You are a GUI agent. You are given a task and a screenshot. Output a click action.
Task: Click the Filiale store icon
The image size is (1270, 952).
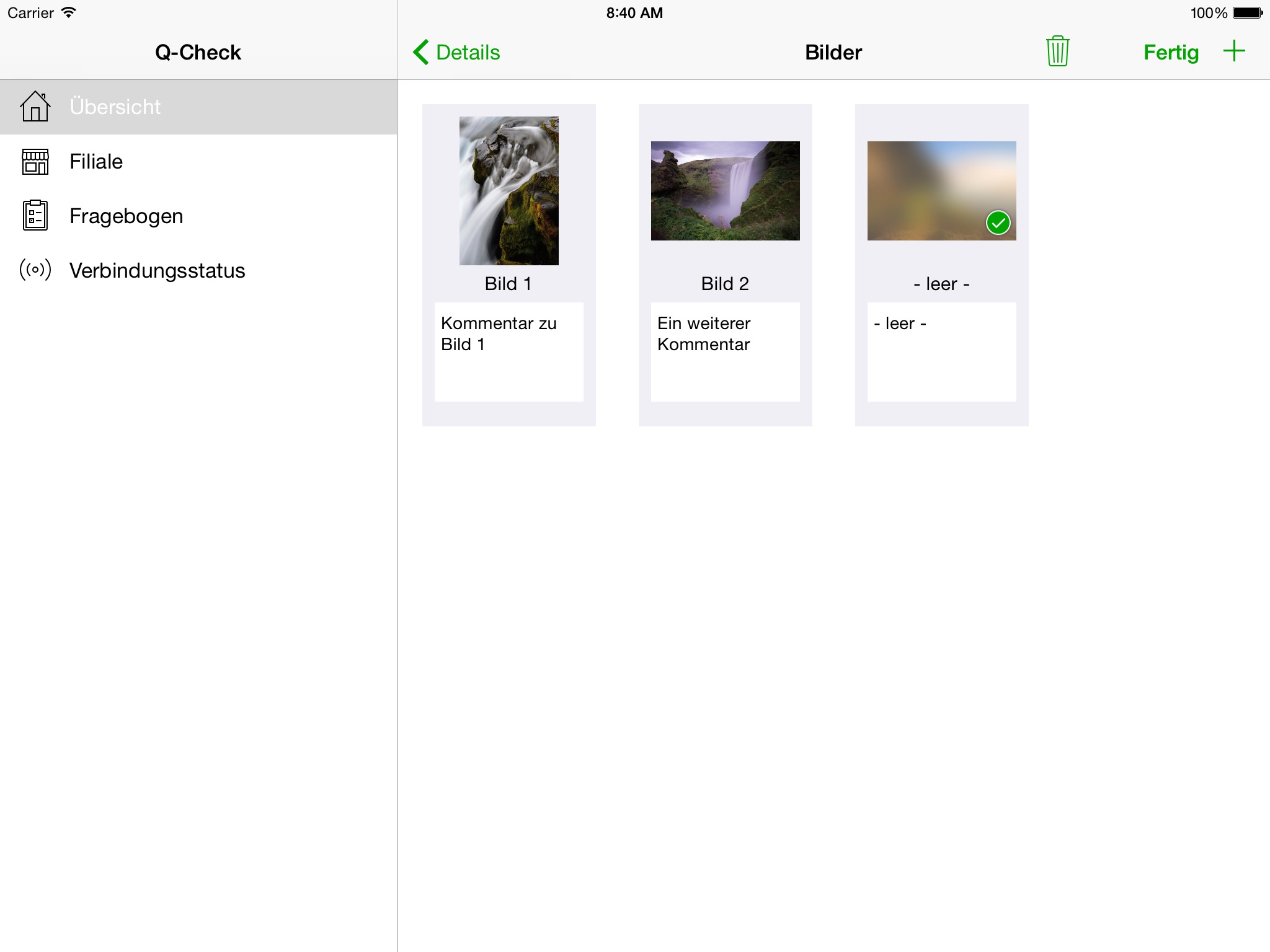(x=35, y=161)
